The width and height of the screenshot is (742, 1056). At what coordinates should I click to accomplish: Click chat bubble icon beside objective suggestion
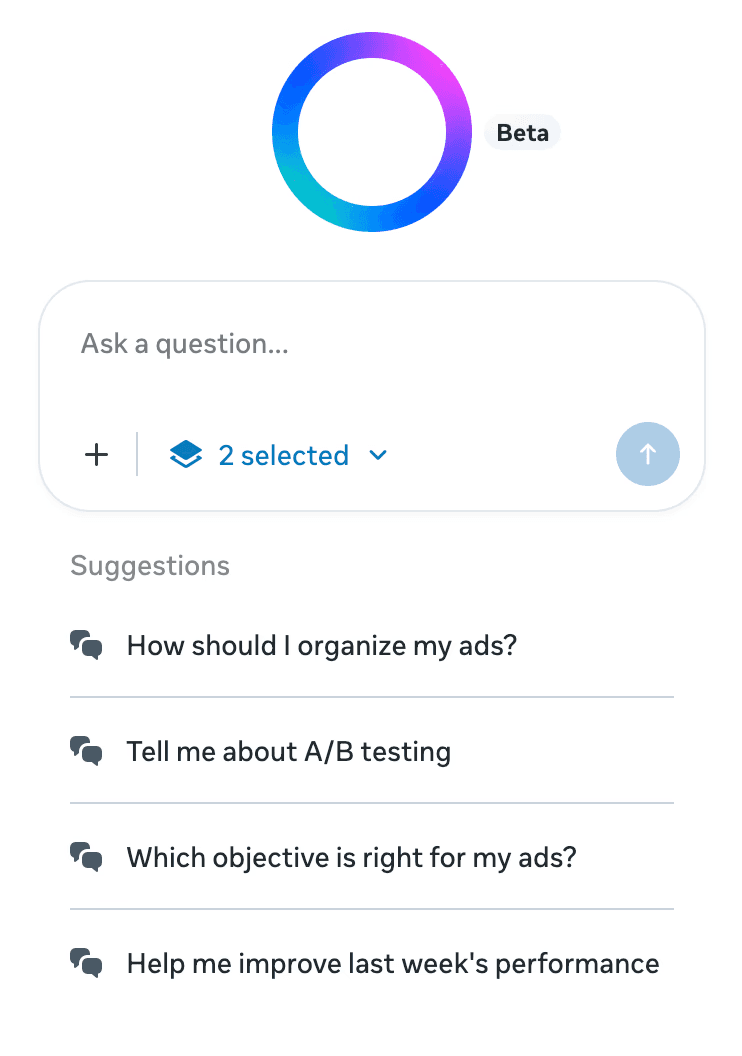pyautogui.click(x=87, y=857)
